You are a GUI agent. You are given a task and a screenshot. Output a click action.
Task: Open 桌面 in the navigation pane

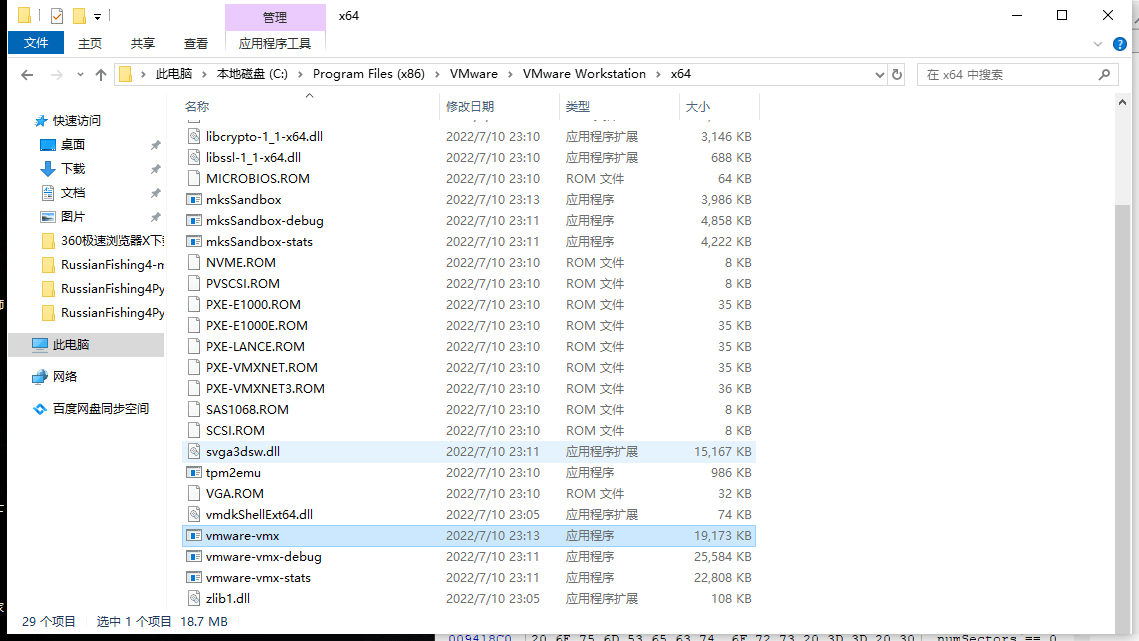tap(73, 145)
